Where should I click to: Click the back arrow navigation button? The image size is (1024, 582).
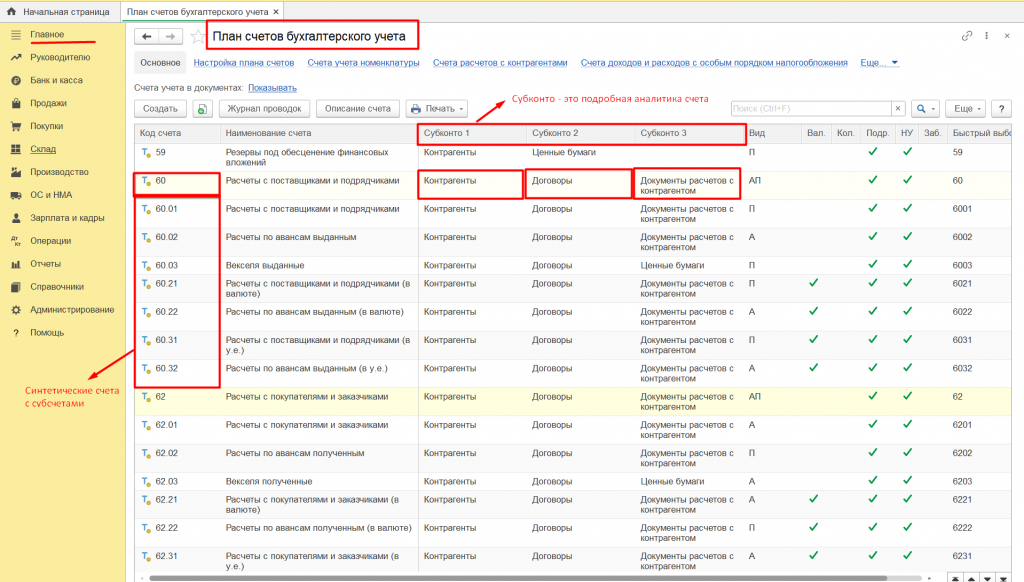click(x=148, y=37)
